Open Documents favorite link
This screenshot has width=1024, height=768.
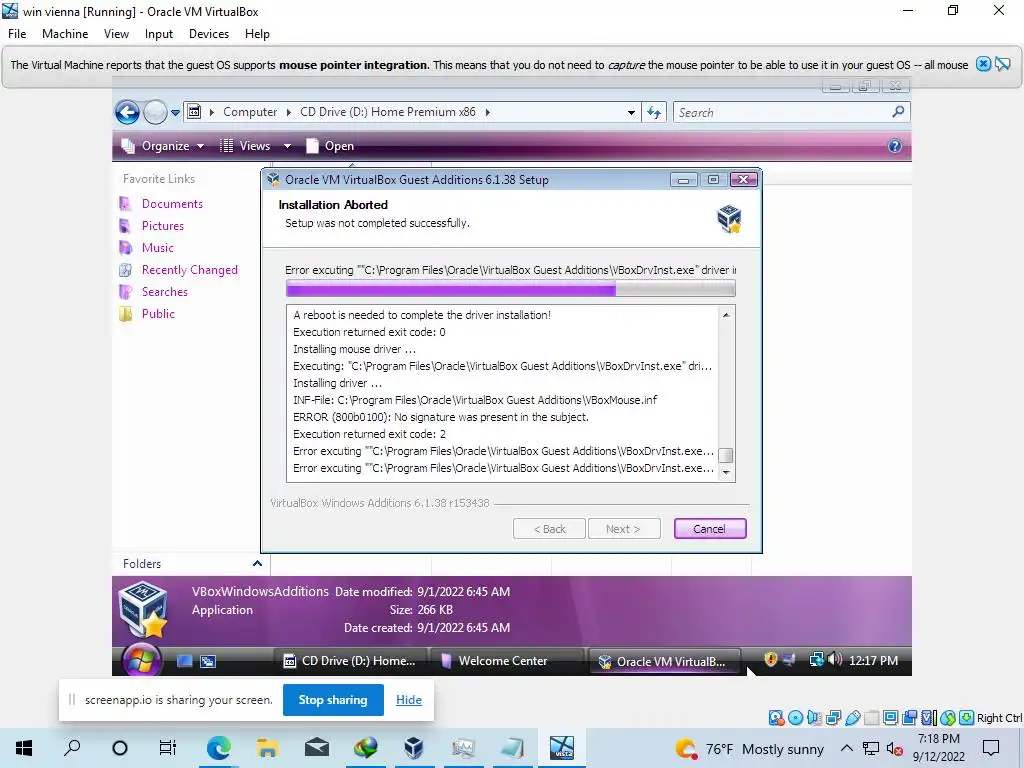click(x=172, y=204)
